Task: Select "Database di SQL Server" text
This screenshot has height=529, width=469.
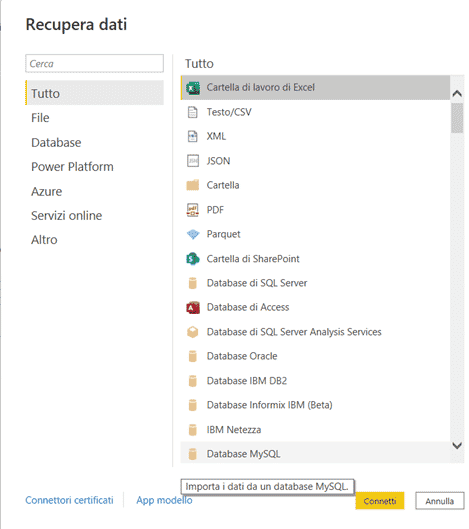Action: click(257, 283)
